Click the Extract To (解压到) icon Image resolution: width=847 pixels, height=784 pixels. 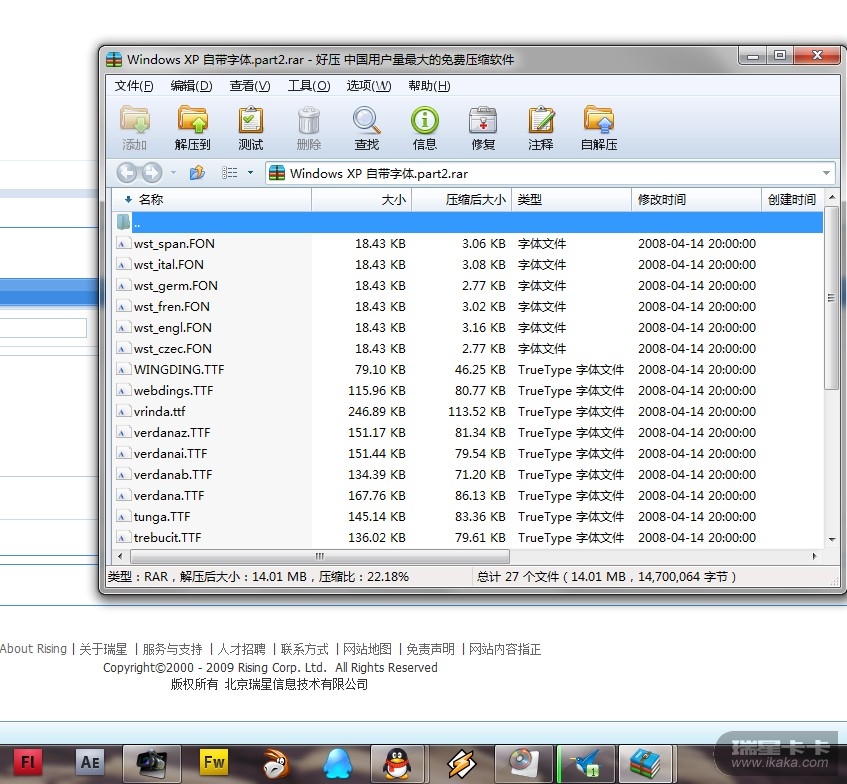[192, 129]
